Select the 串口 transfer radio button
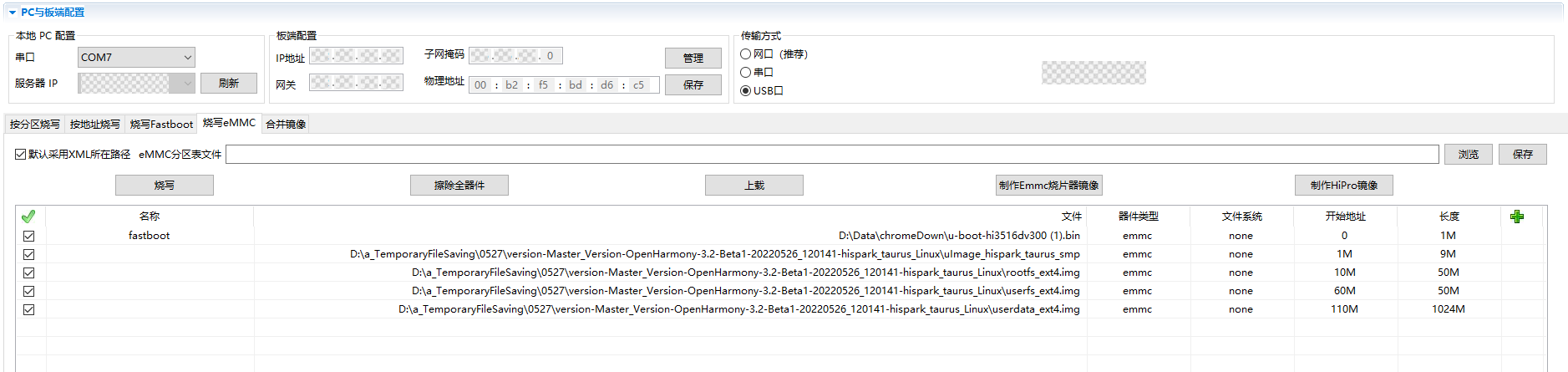This screenshot has height=372, width=1568. click(746, 73)
